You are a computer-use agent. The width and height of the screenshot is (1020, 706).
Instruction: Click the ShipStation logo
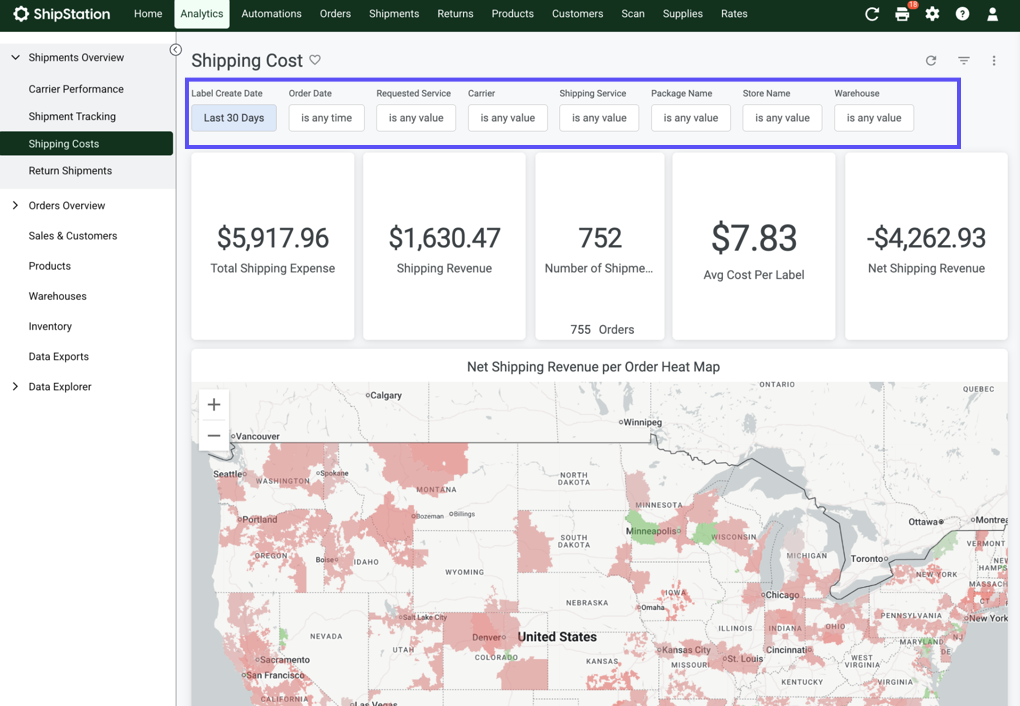click(62, 14)
